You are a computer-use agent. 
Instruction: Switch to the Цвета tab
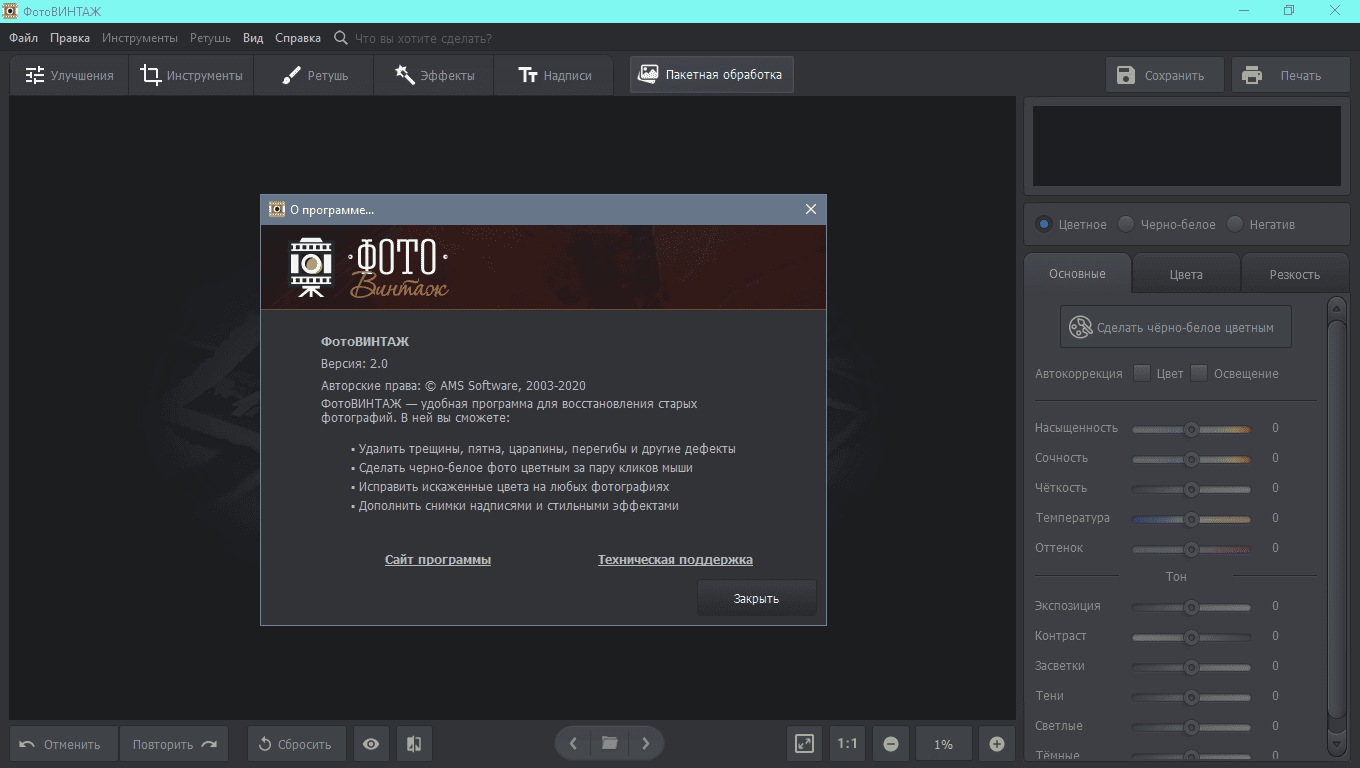pyautogui.click(x=1186, y=274)
